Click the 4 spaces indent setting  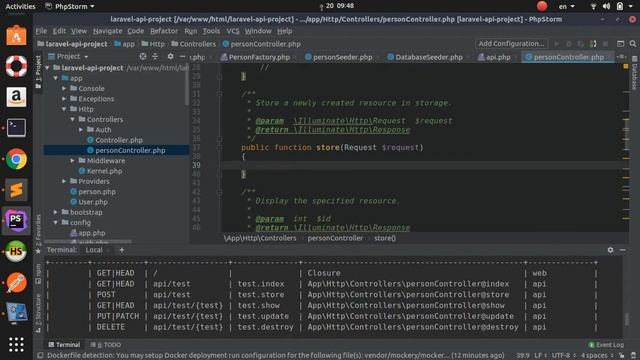click(x=596, y=356)
